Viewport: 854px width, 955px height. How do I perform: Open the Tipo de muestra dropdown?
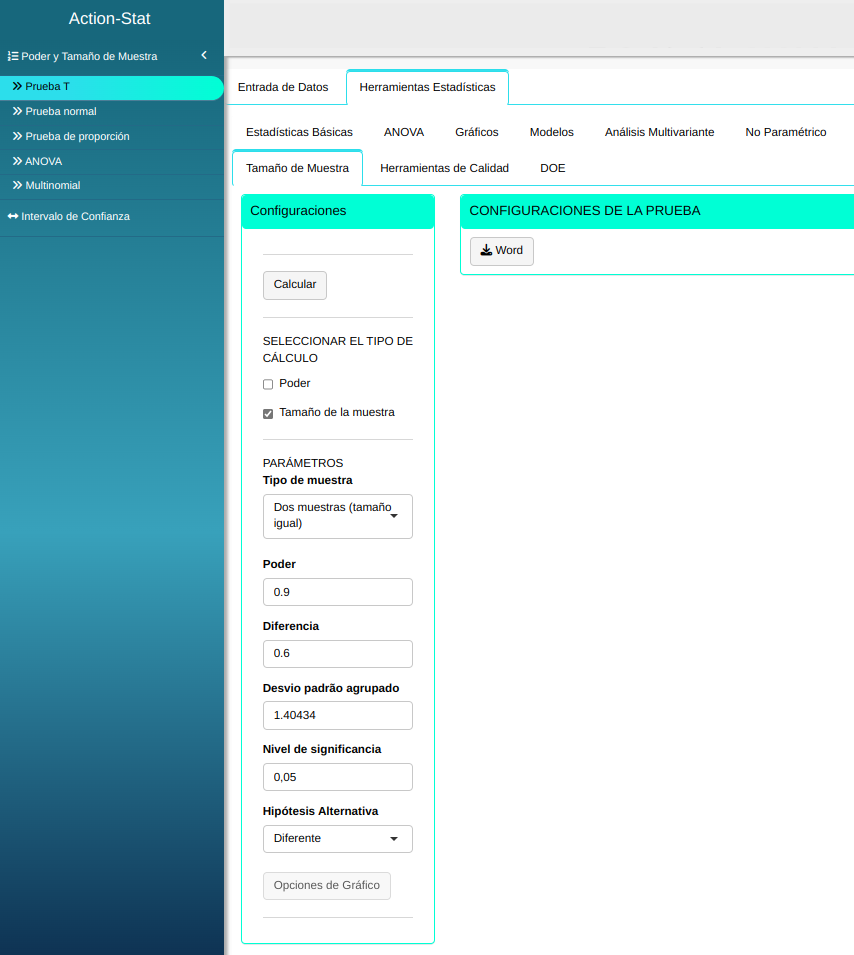[337, 516]
